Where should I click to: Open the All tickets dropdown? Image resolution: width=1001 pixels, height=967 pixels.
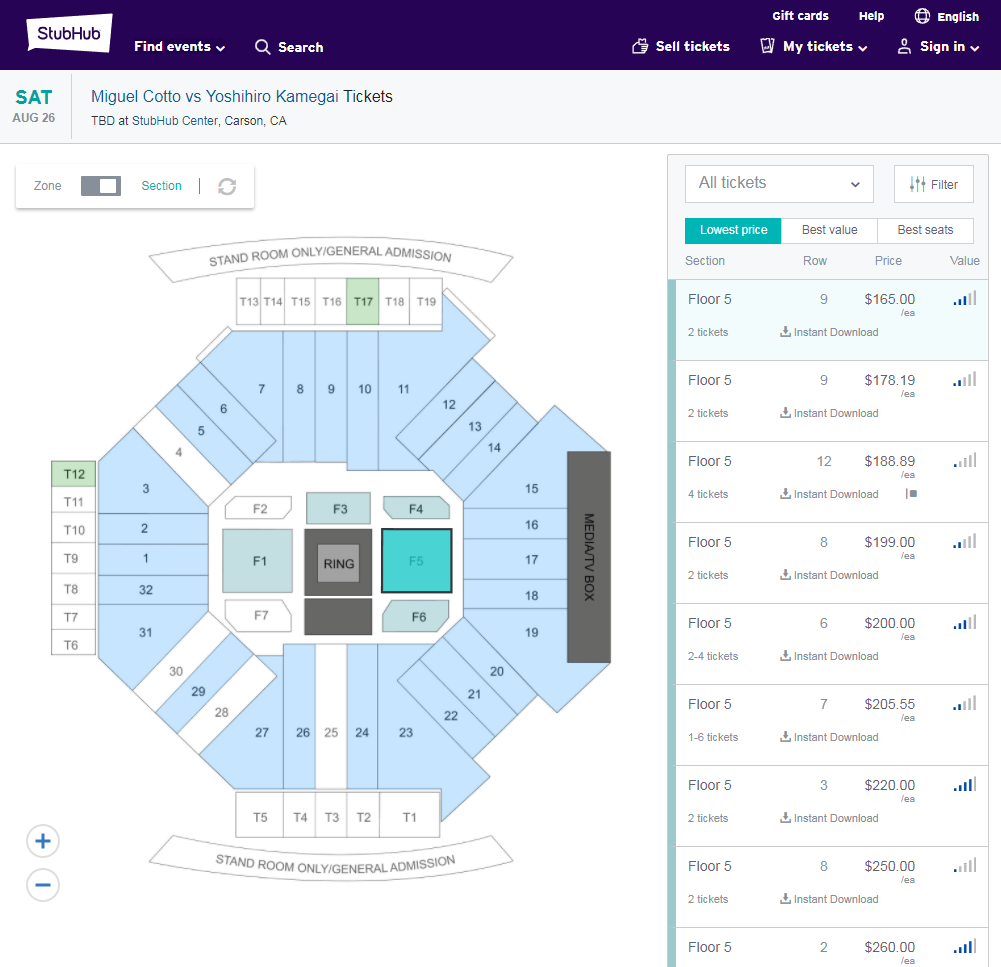click(x=779, y=184)
